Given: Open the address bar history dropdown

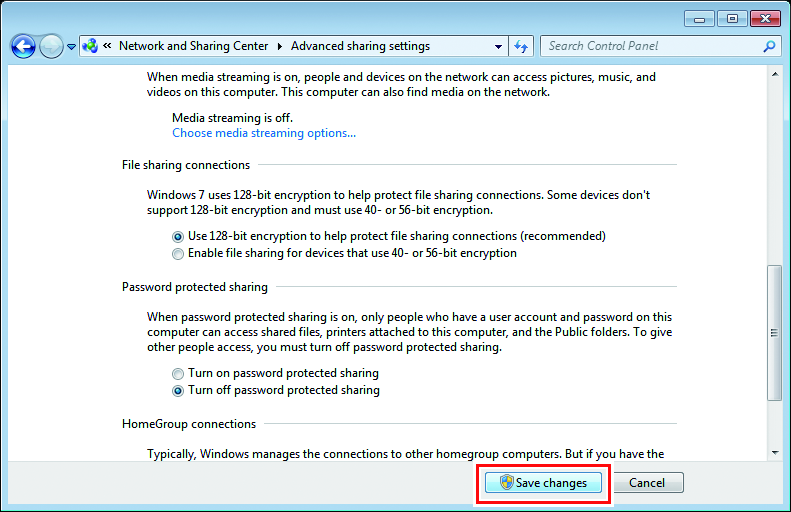Looking at the screenshot, I should point(498,46).
